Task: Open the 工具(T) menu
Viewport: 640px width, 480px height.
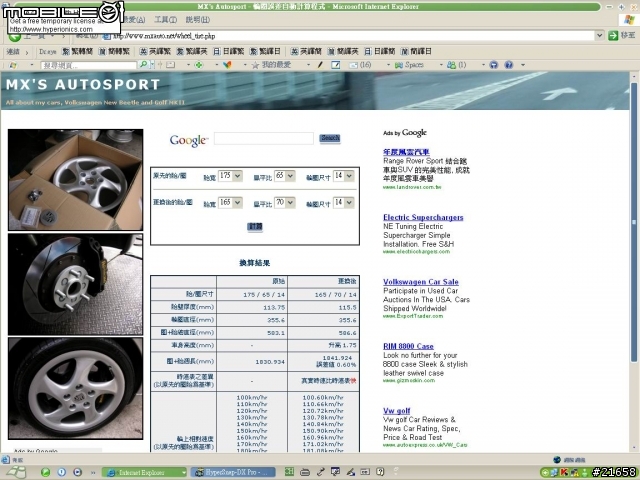Action: [x=165, y=20]
